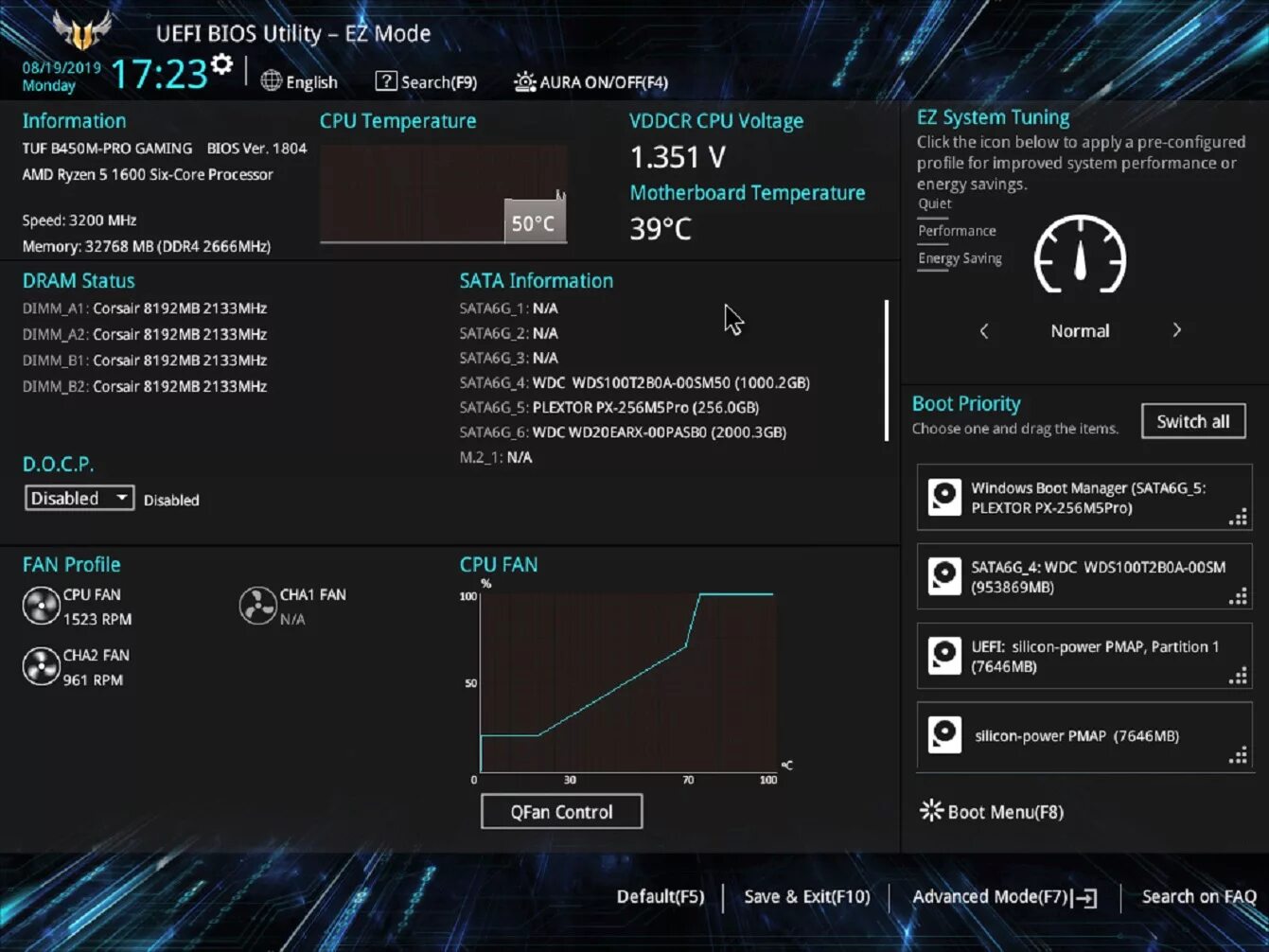This screenshot has width=1269, height=952.
Task: Open the D.O.C.P. dropdown
Action: [79, 498]
